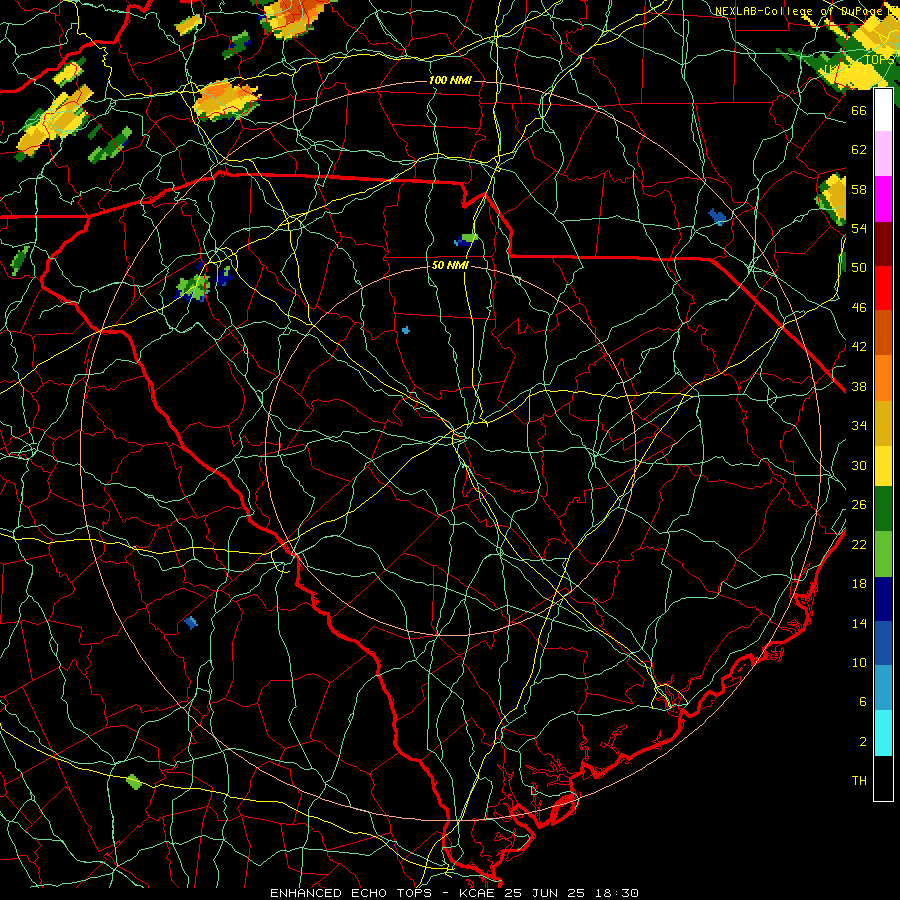The height and width of the screenshot is (900, 900).
Task: Click the white swatch in the echo tops legend
Action: [x=883, y=110]
